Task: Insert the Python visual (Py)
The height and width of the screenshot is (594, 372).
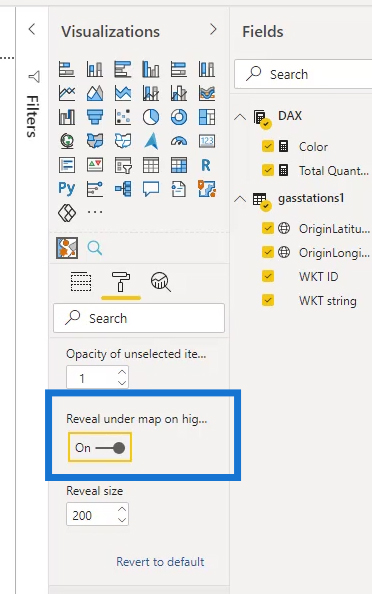Action: 67,188
